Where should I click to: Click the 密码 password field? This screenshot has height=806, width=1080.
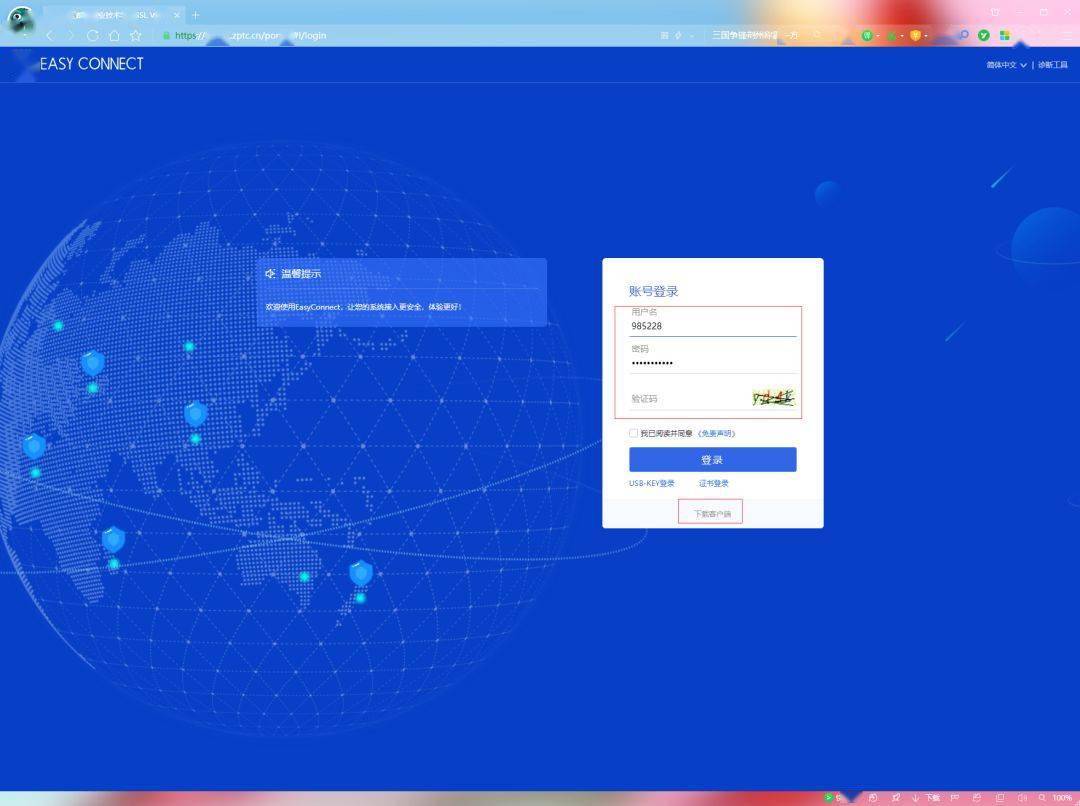click(713, 362)
